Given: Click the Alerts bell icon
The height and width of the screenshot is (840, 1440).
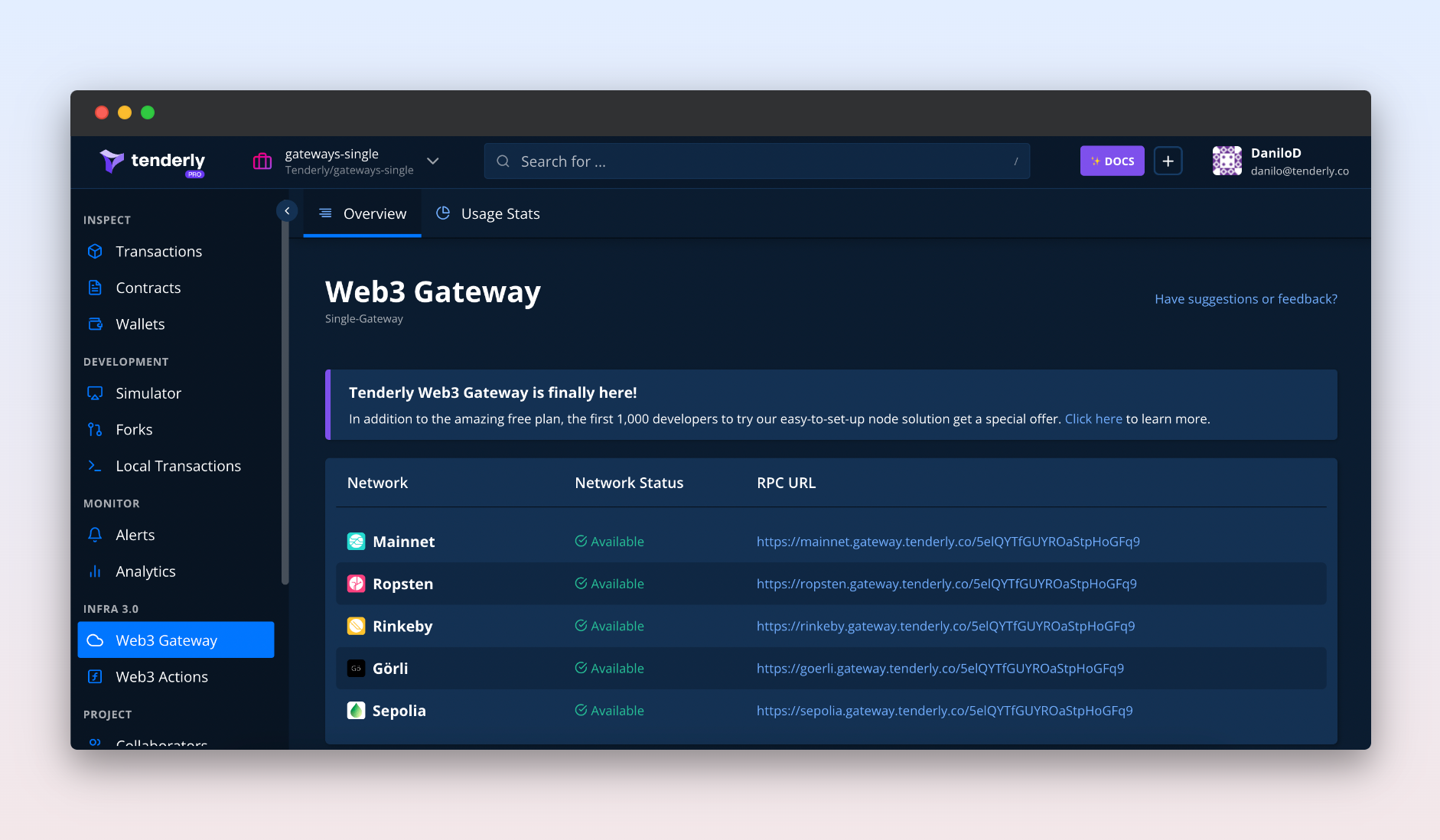Looking at the screenshot, I should point(95,536).
